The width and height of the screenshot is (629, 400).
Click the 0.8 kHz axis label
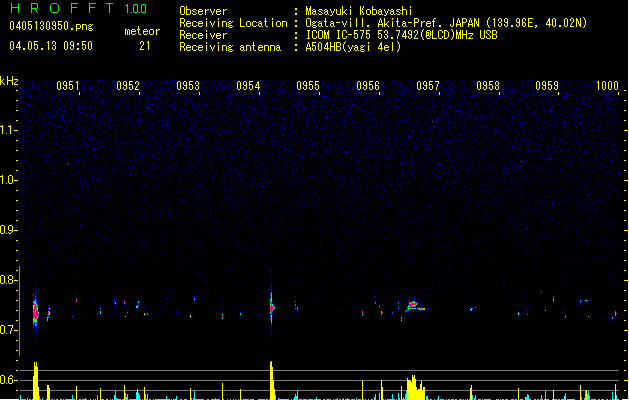coord(8,280)
